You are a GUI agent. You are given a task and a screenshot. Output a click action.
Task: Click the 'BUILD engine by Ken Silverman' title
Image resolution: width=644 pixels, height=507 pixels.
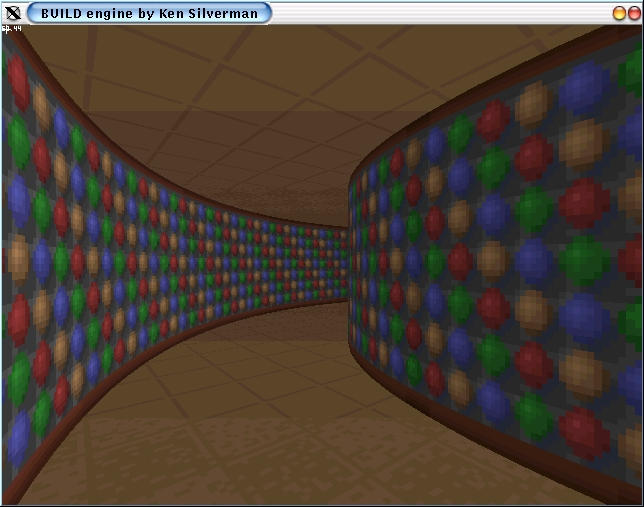click(150, 14)
